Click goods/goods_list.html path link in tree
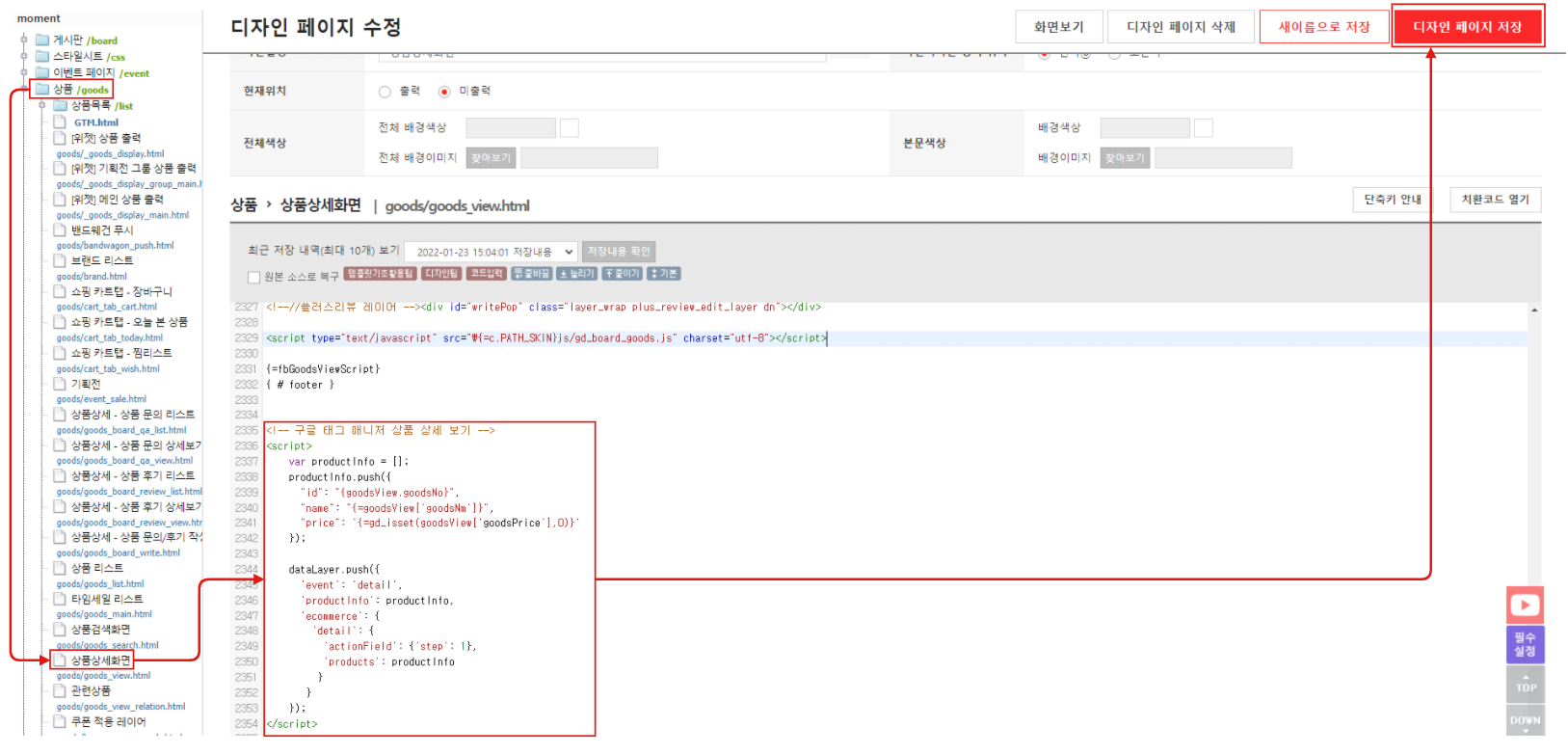Viewport: 1568px width, 754px height. click(x=100, y=584)
